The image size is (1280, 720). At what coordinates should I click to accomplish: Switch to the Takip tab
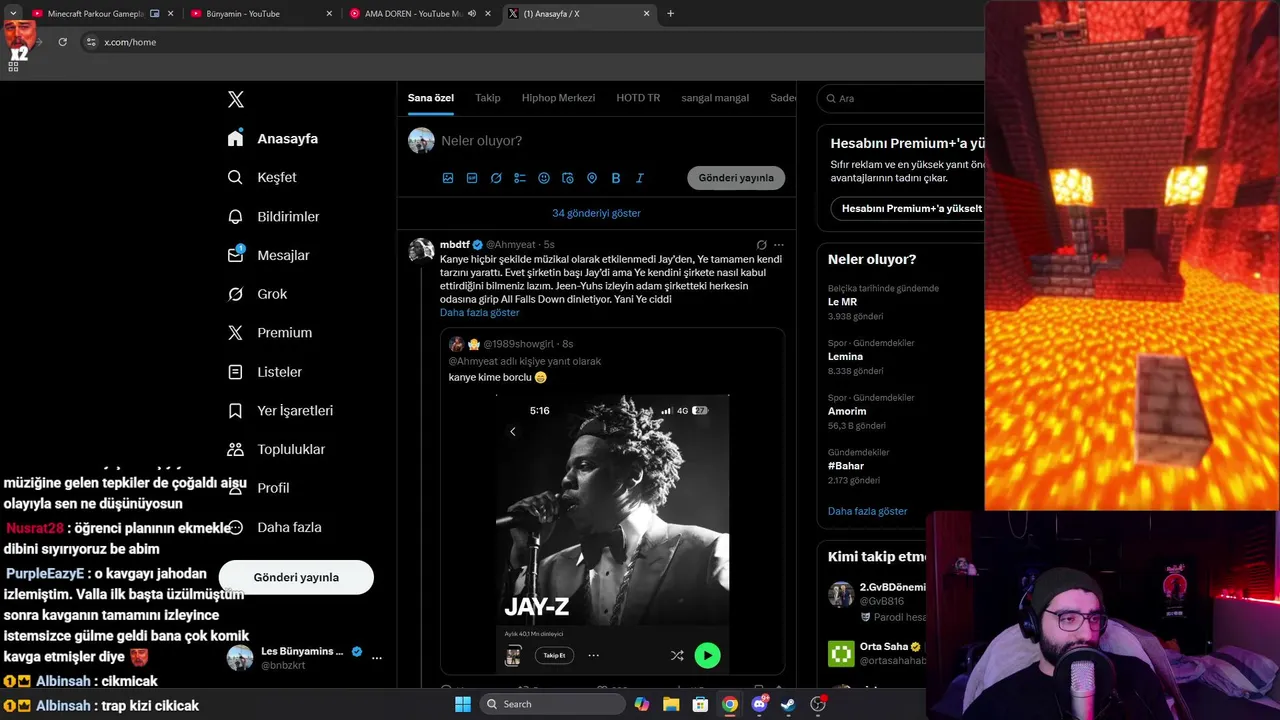pyautogui.click(x=488, y=98)
